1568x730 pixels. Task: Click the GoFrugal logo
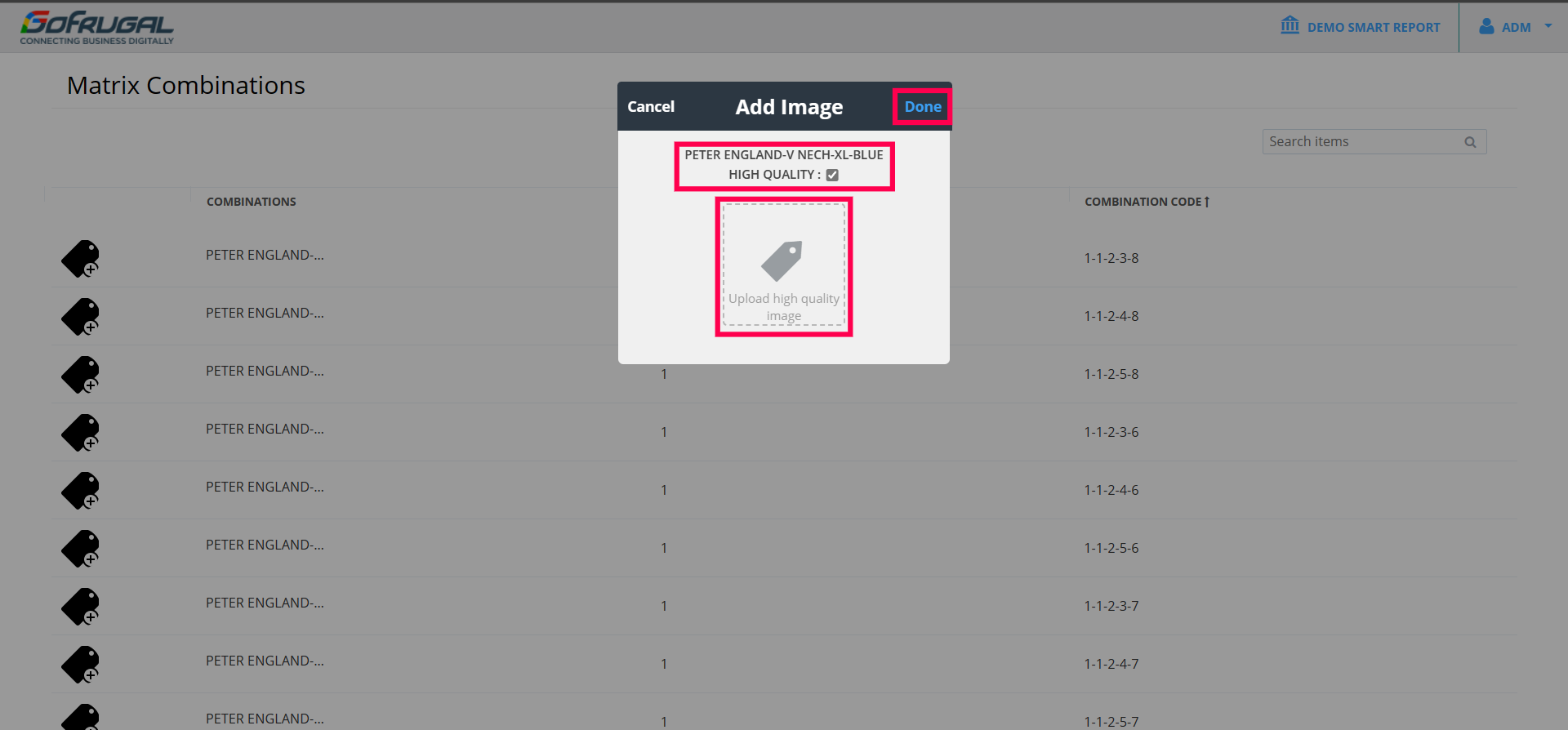(x=97, y=28)
